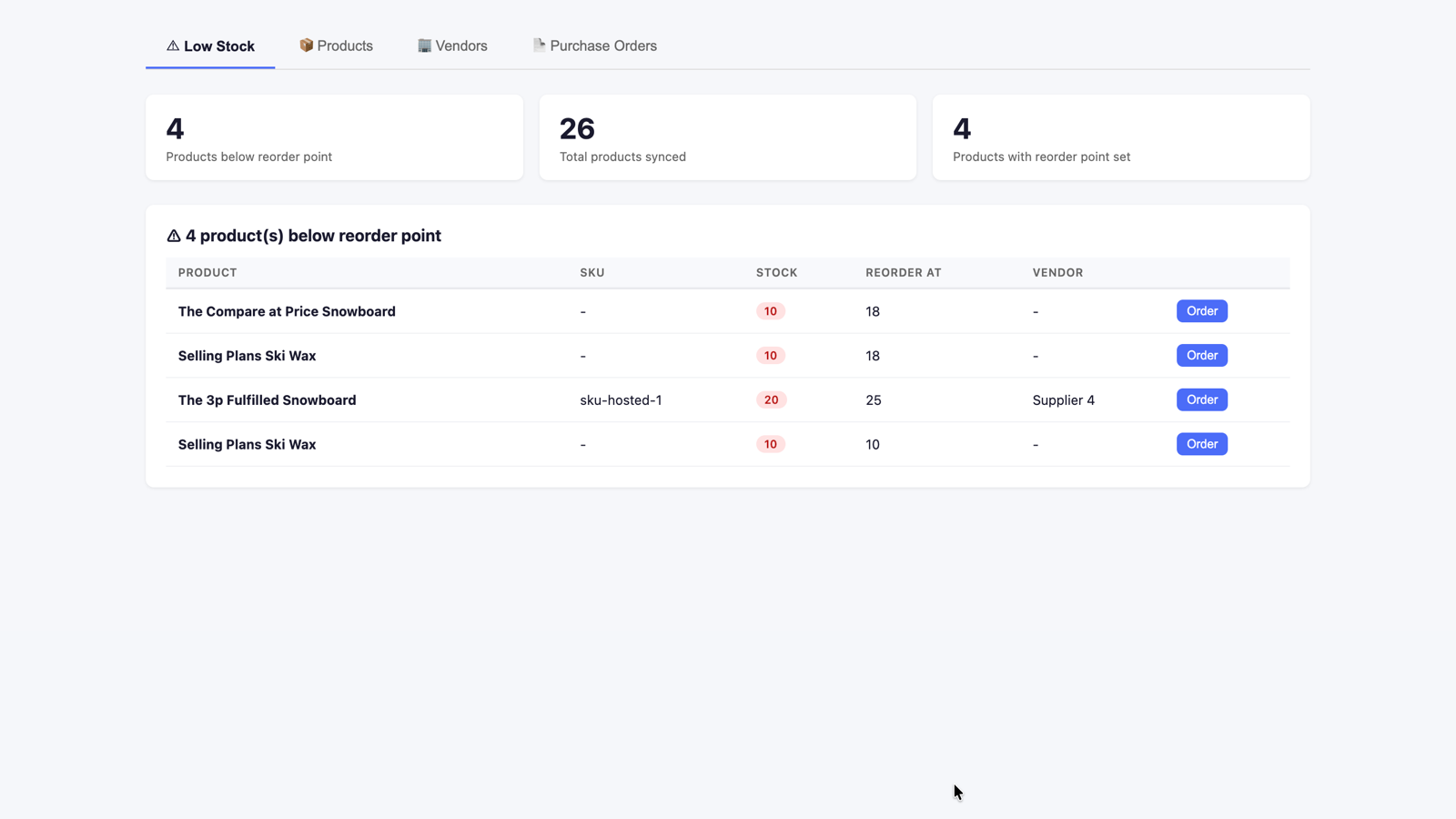The image size is (1456, 819).
Task: Click the building icon beside Vendors
Action: (x=424, y=45)
